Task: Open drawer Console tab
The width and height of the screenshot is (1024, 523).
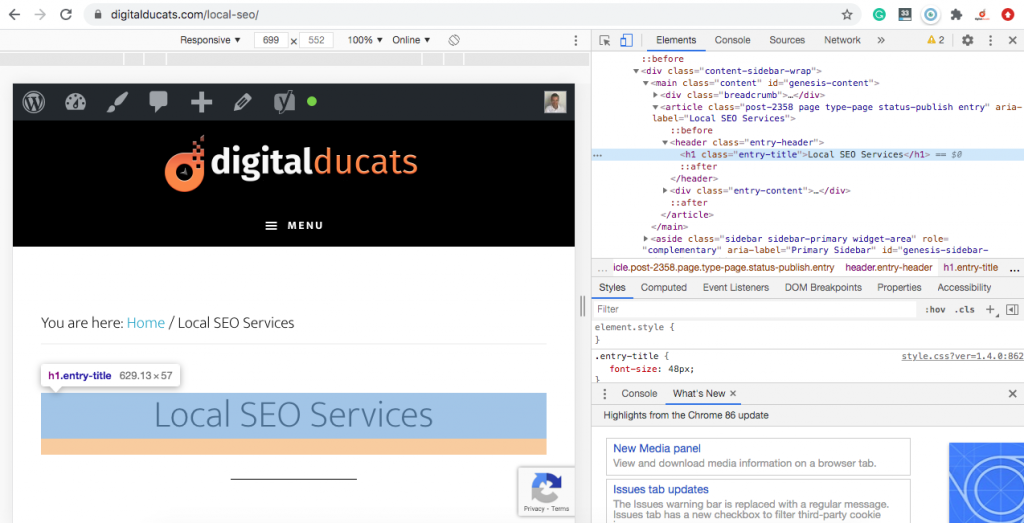Action: [x=639, y=394]
